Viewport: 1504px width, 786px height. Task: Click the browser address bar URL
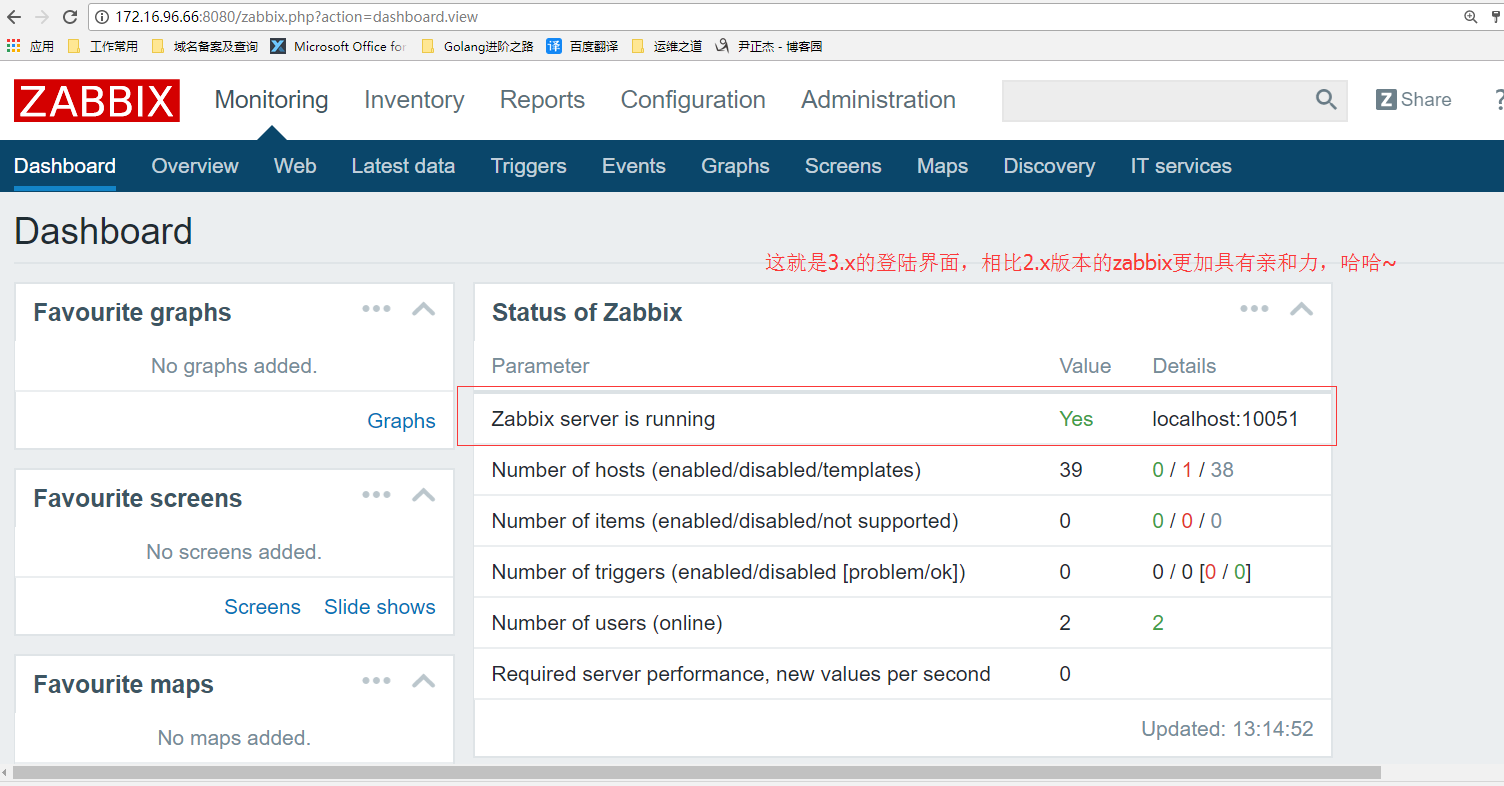[x=296, y=17]
